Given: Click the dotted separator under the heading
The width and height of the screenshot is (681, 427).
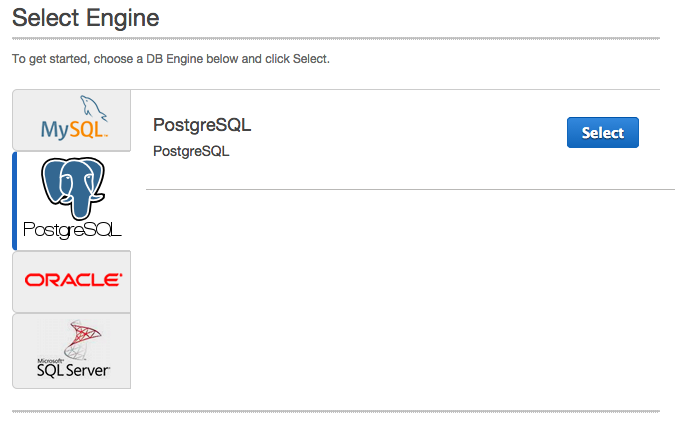Looking at the screenshot, I should coord(335,38).
